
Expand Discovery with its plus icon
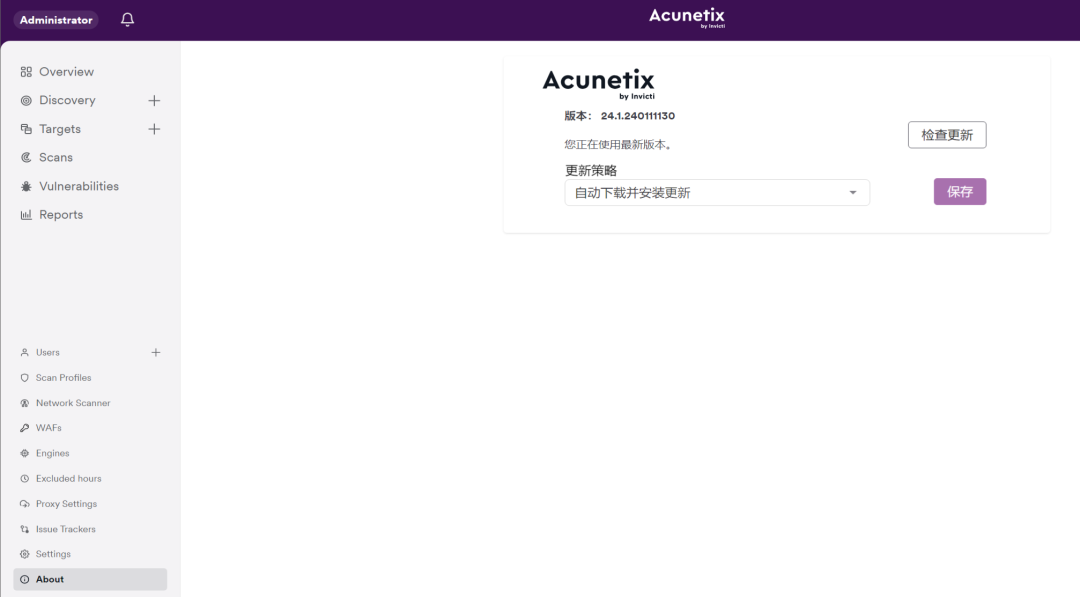point(154,101)
